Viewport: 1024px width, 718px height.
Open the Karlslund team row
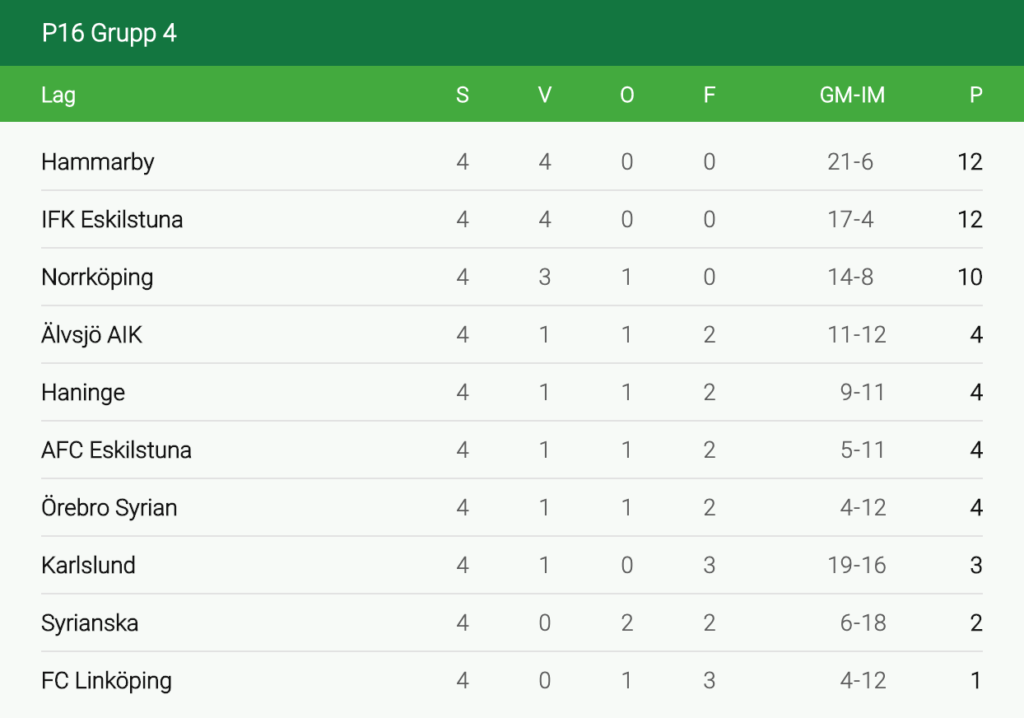pos(88,565)
